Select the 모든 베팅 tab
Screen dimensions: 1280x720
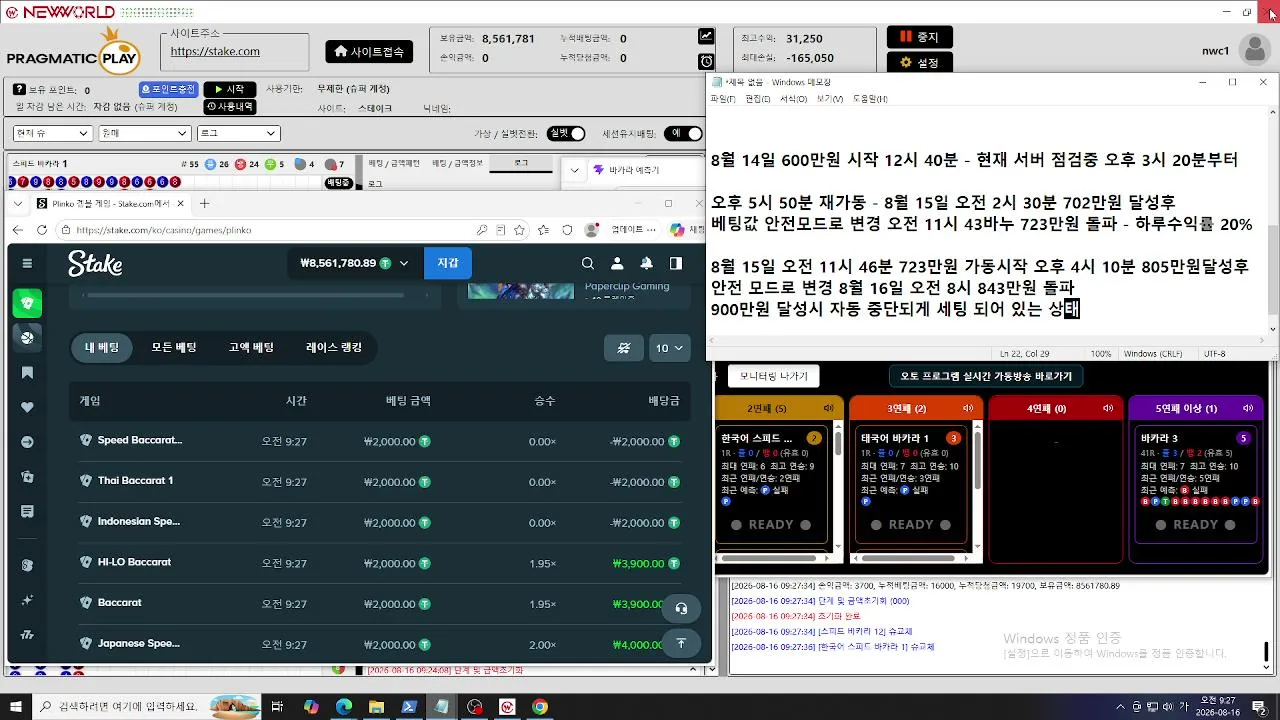pyautogui.click(x=174, y=348)
